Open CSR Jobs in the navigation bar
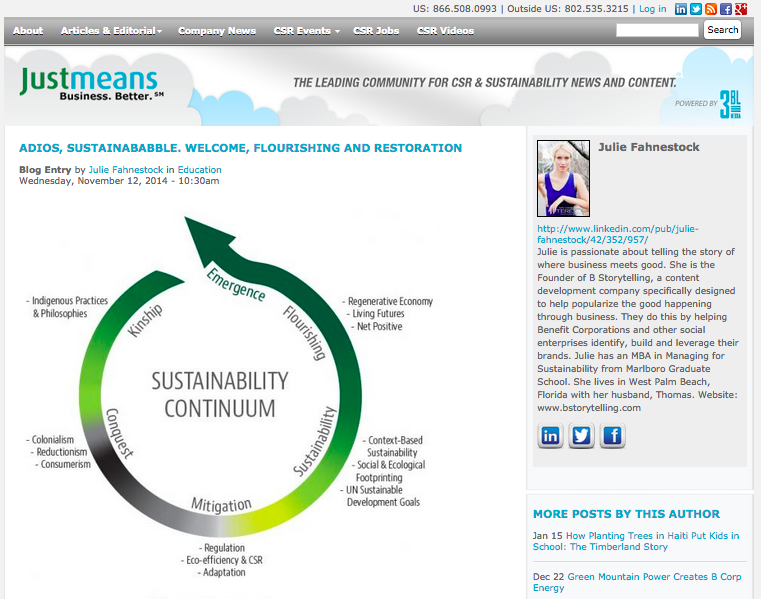The image size is (761, 599). (376, 31)
